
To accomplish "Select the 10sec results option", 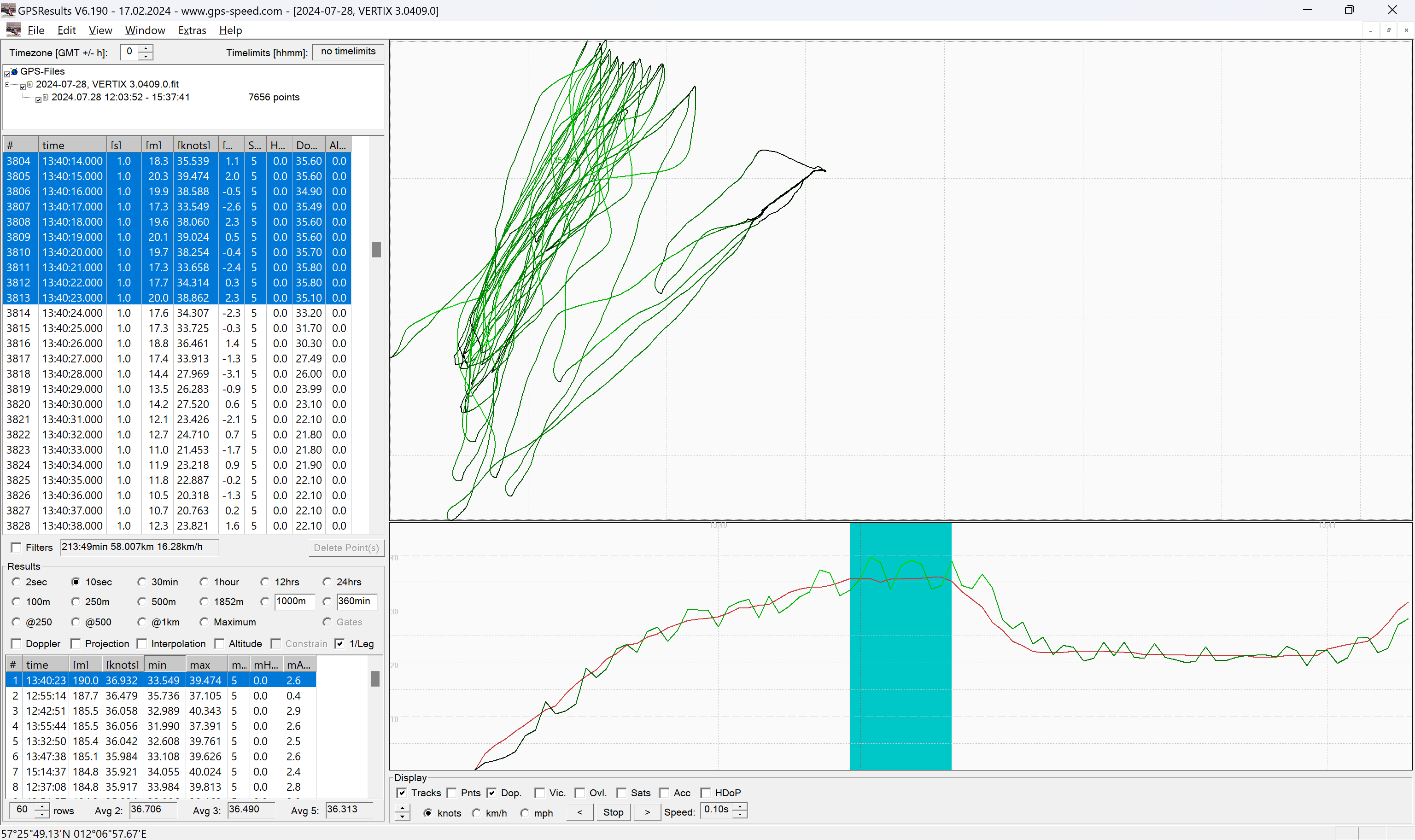I will [75, 582].
